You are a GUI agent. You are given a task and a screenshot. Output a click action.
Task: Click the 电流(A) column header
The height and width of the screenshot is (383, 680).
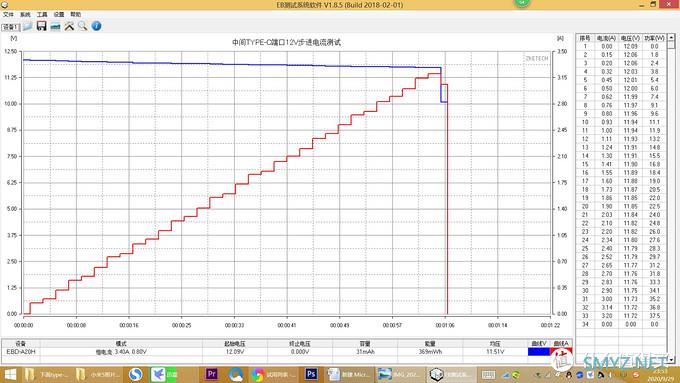tap(606, 38)
